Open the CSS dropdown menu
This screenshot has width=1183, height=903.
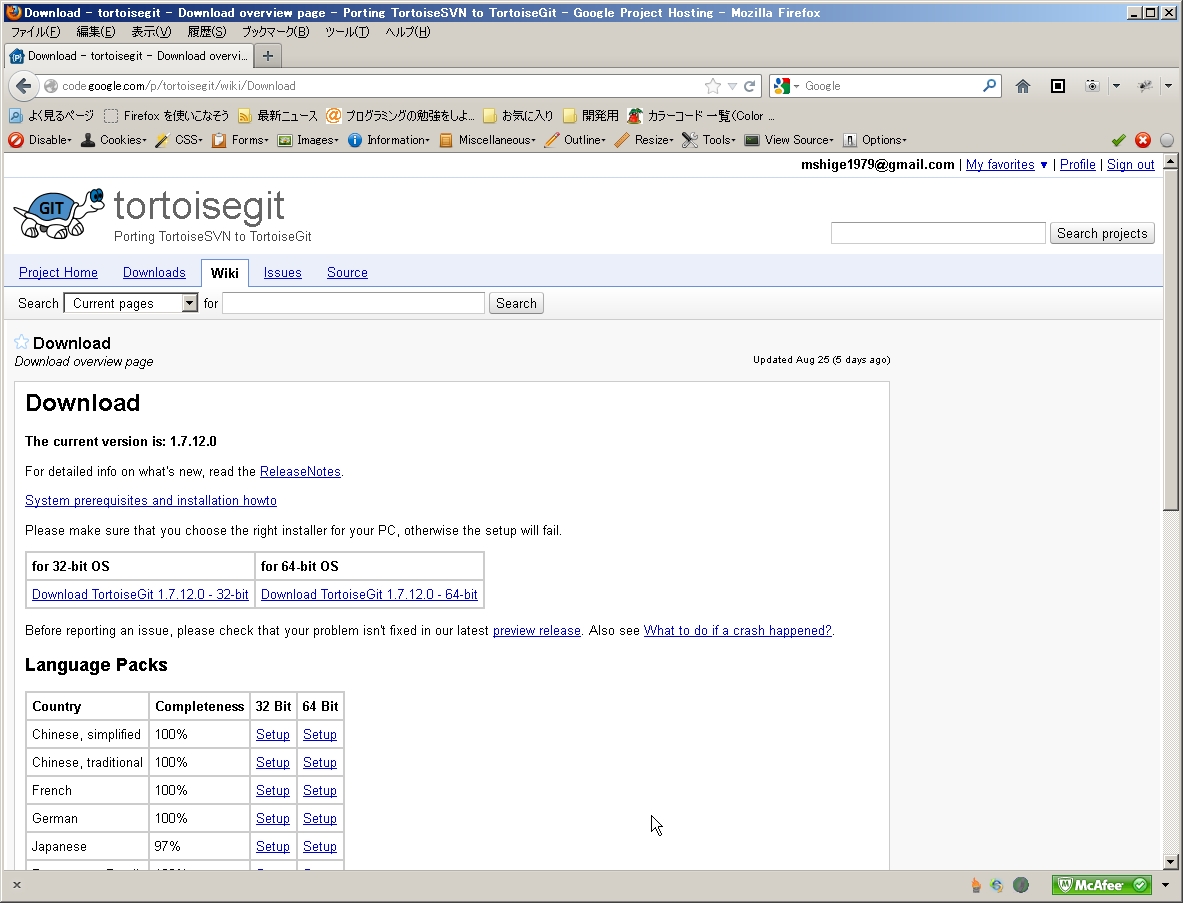pyautogui.click(x=179, y=140)
